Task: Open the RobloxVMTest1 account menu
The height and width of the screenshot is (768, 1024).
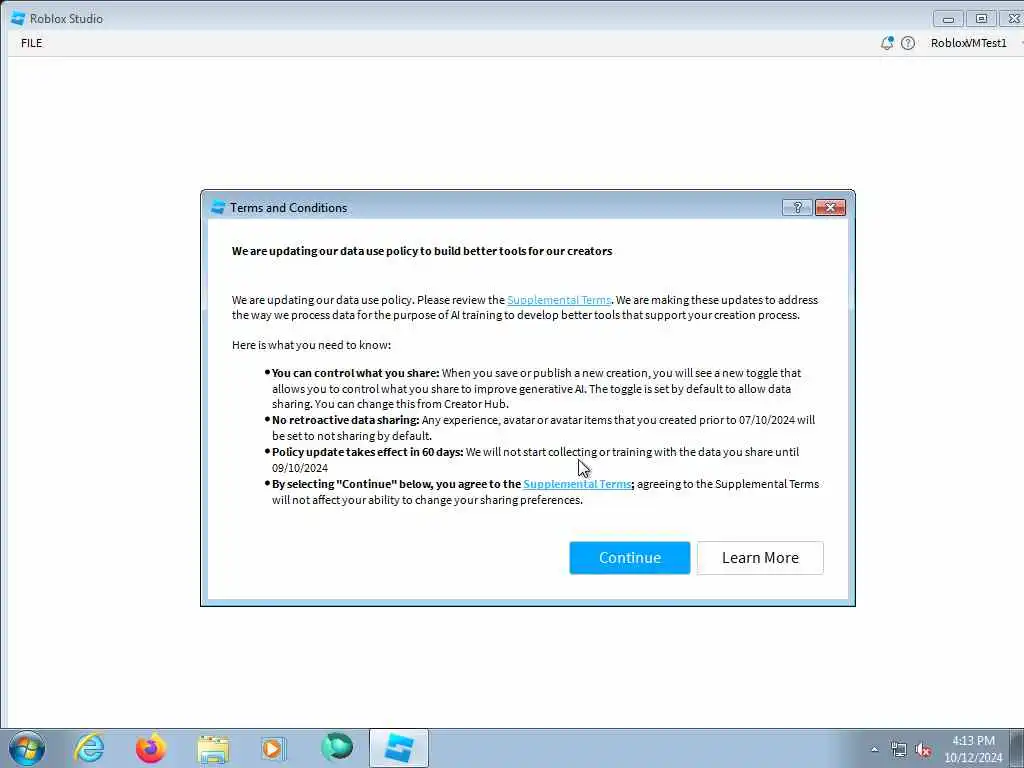Action: [x=968, y=43]
